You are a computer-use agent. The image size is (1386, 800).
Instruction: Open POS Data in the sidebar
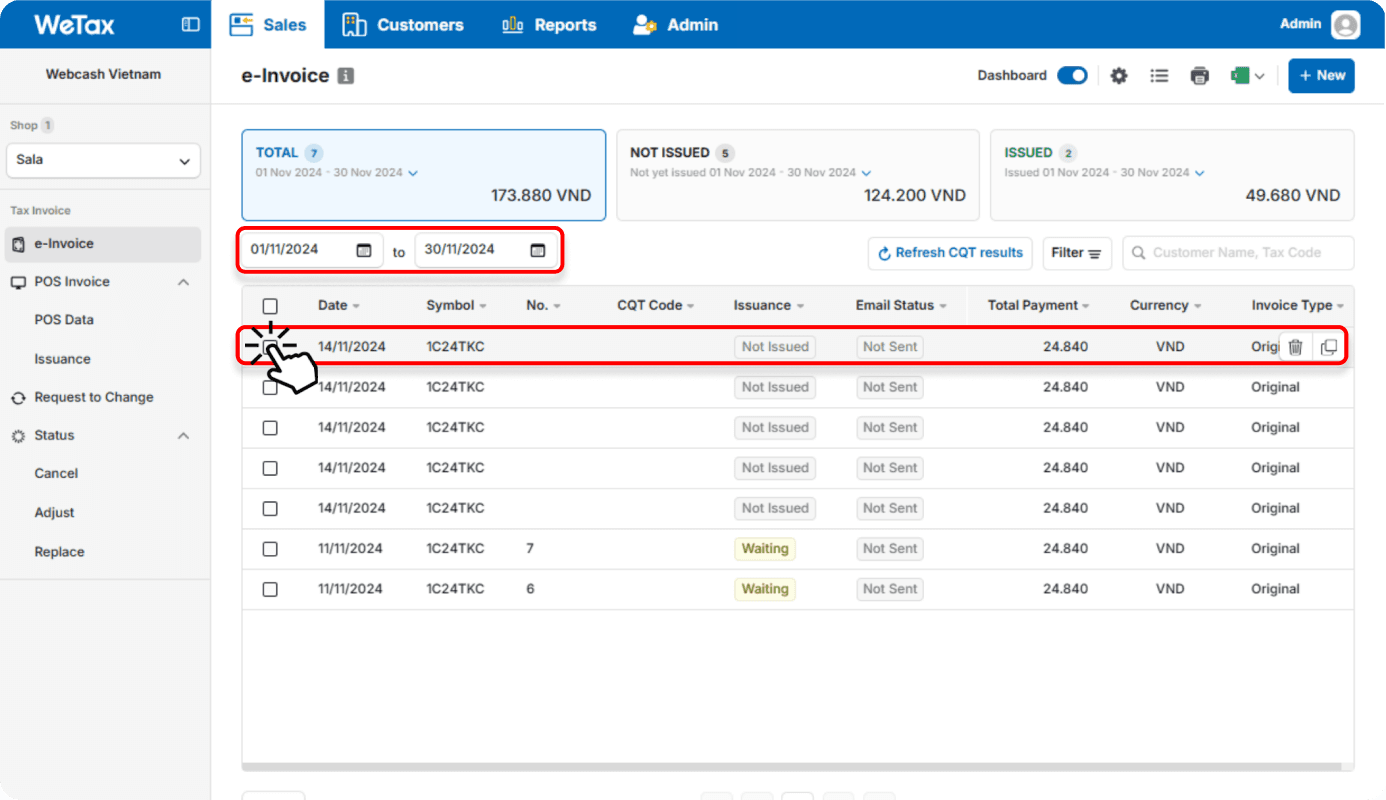click(64, 320)
